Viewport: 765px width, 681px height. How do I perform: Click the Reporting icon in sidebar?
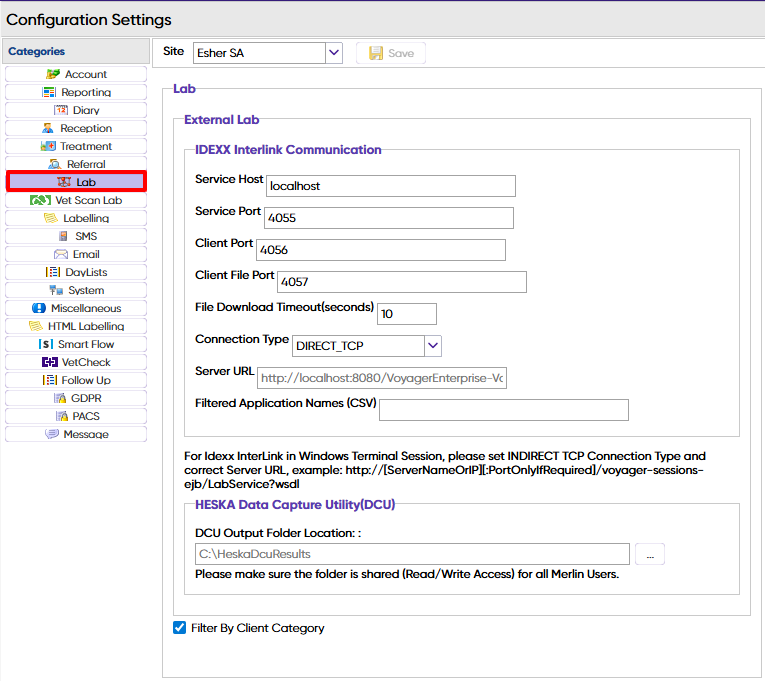(49, 92)
